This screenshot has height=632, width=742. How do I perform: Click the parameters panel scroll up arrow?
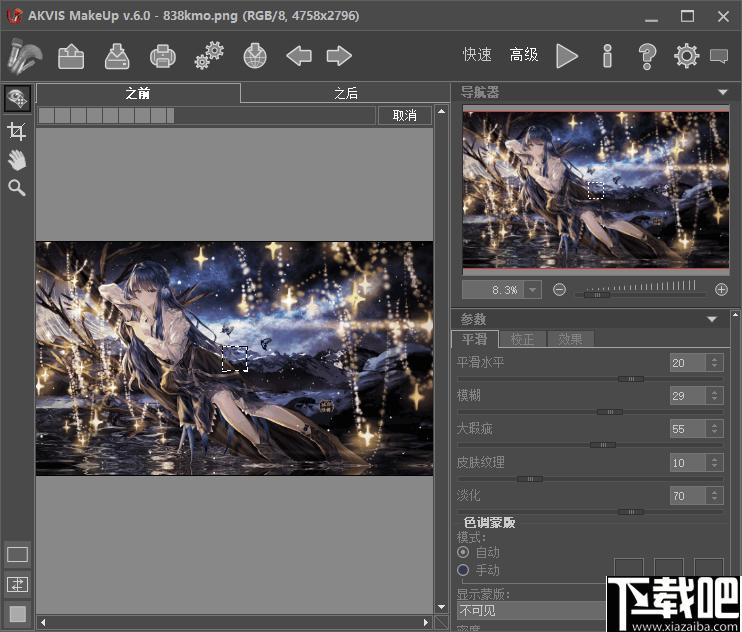coord(735,315)
